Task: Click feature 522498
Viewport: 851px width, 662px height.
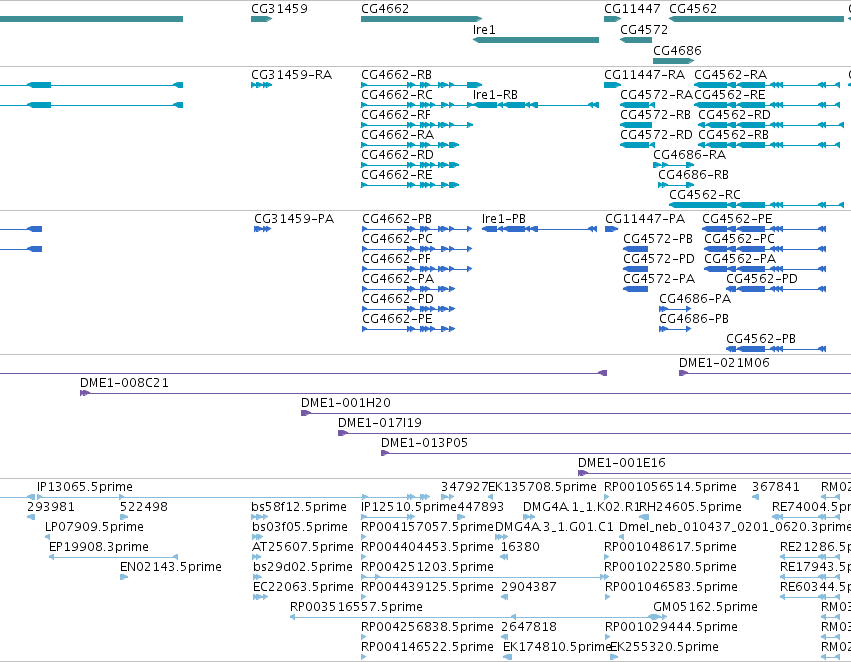Action: coord(143,507)
